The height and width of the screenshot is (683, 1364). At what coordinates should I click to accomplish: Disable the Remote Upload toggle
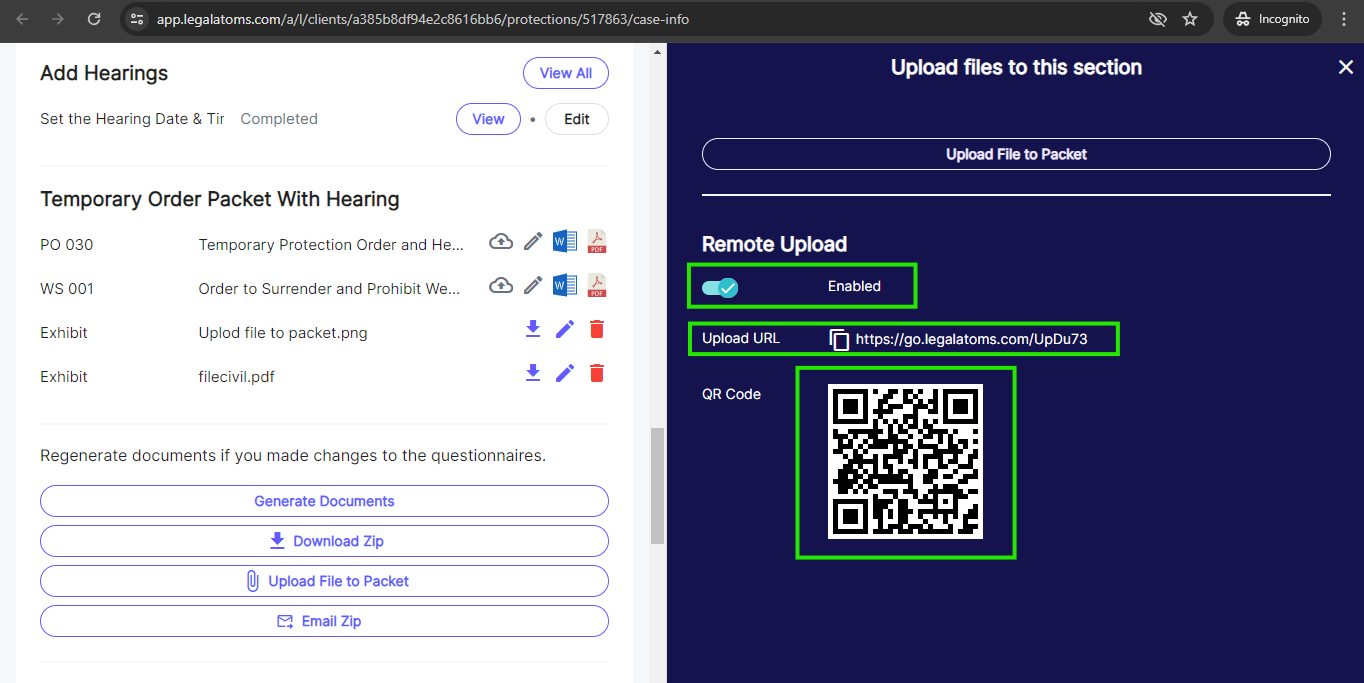[720, 288]
